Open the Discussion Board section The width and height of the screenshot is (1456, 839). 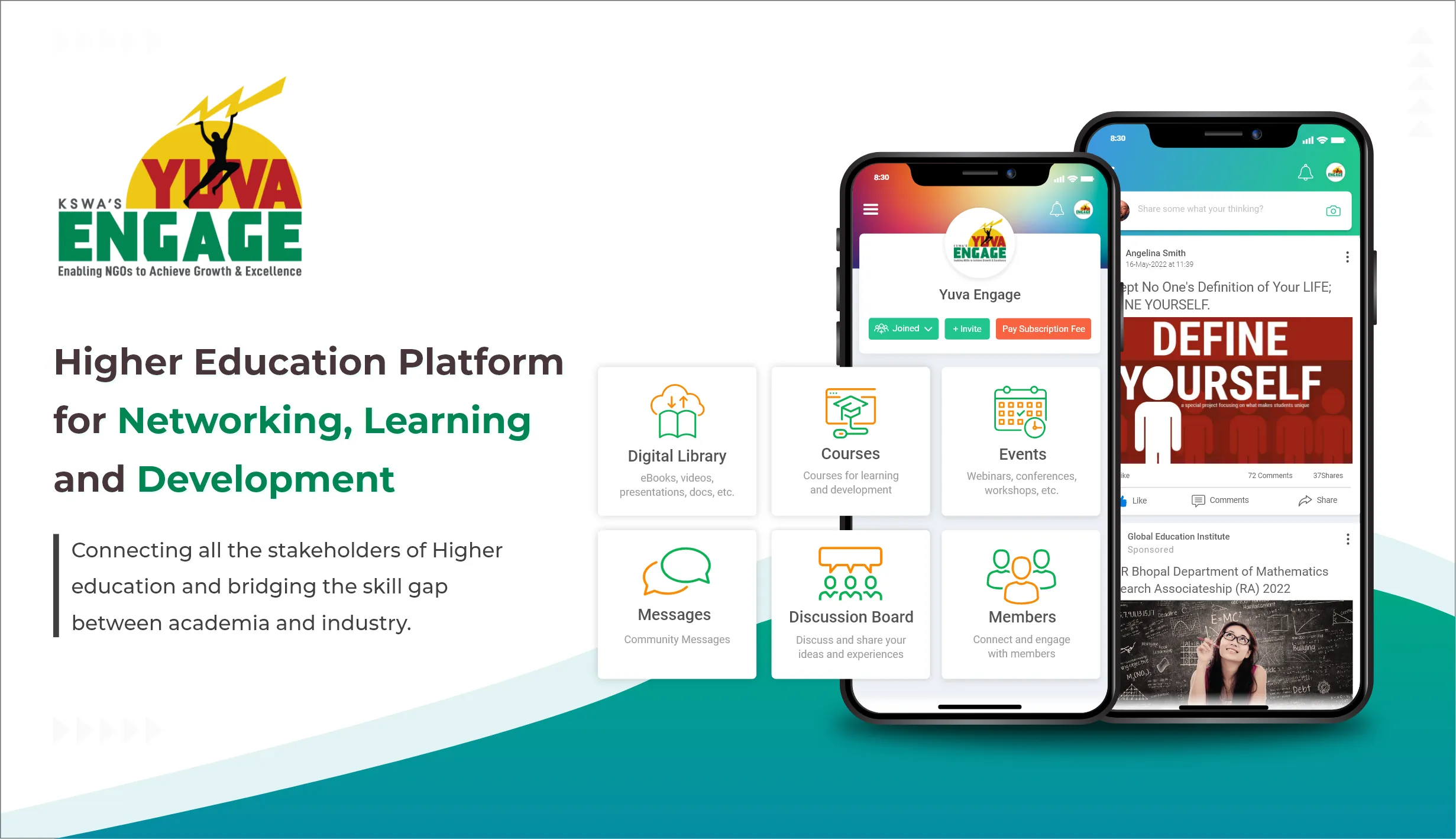[x=849, y=610]
